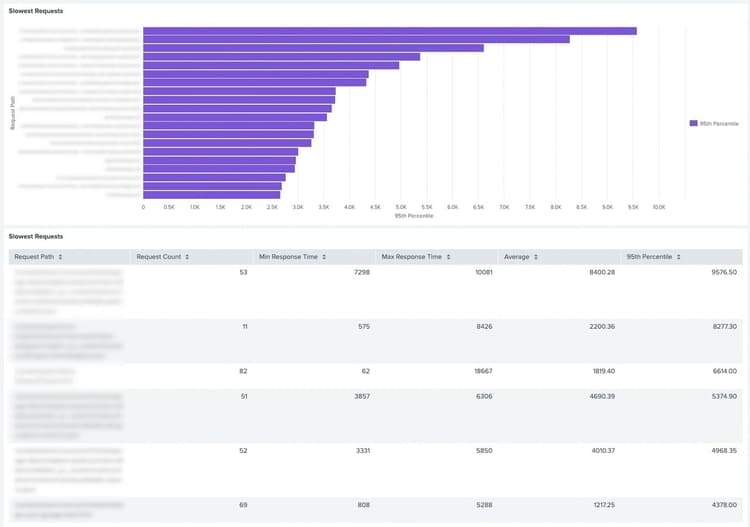Image resolution: width=750 pixels, height=527 pixels.
Task: Click the x-axis title 95th Percentile below chart
Action: coord(414,216)
